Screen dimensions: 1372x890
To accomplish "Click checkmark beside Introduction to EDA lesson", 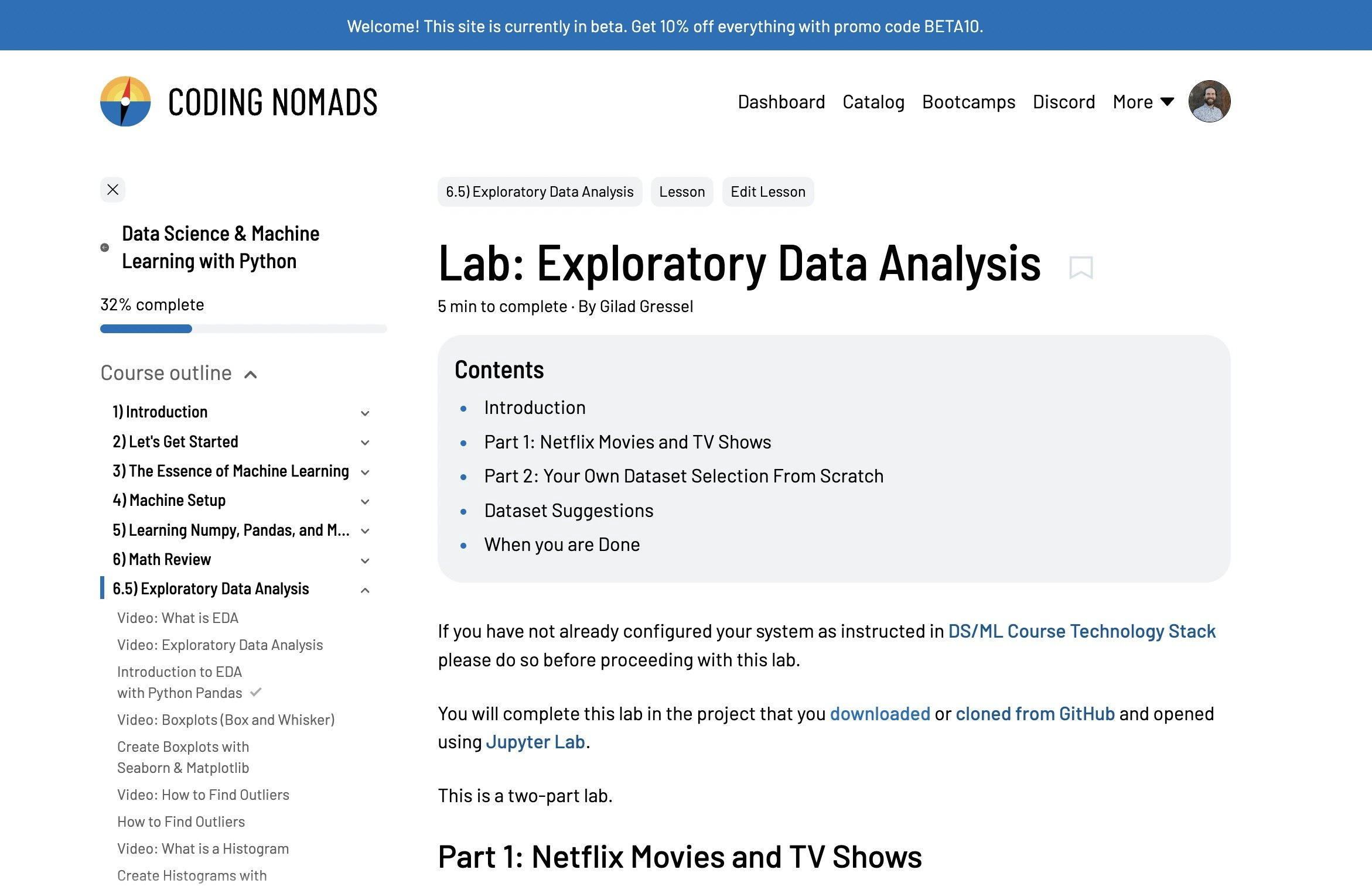I will click(x=255, y=692).
